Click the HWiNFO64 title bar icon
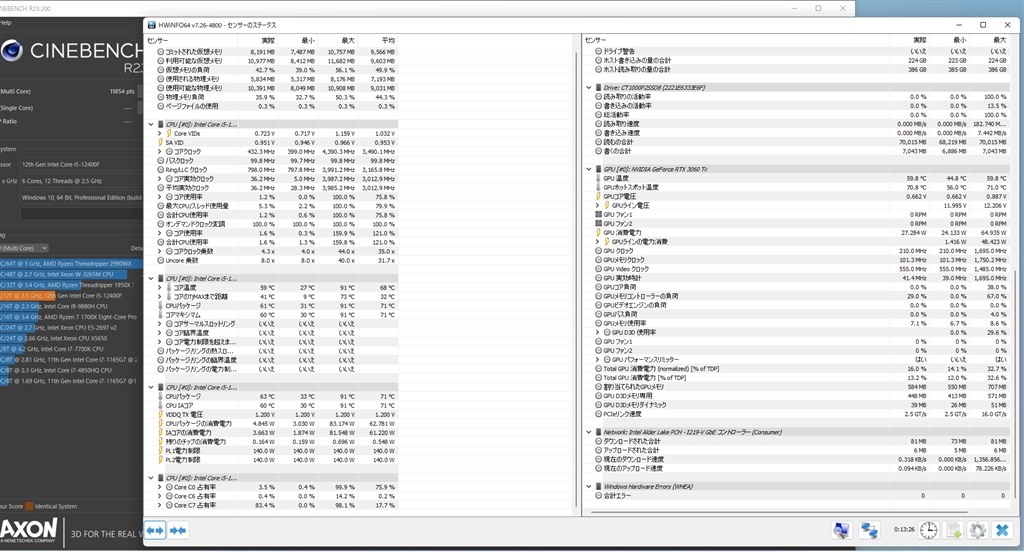This screenshot has width=1024, height=552. [152, 25]
